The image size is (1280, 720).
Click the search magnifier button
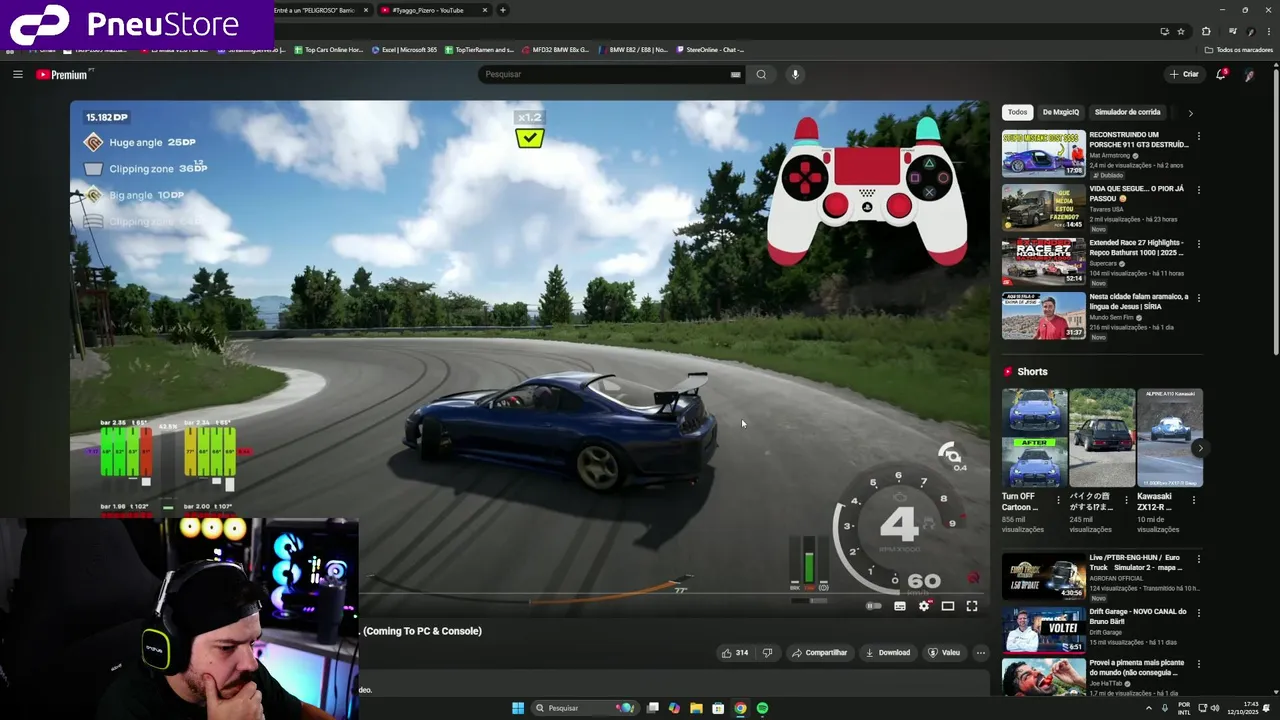click(x=761, y=74)
